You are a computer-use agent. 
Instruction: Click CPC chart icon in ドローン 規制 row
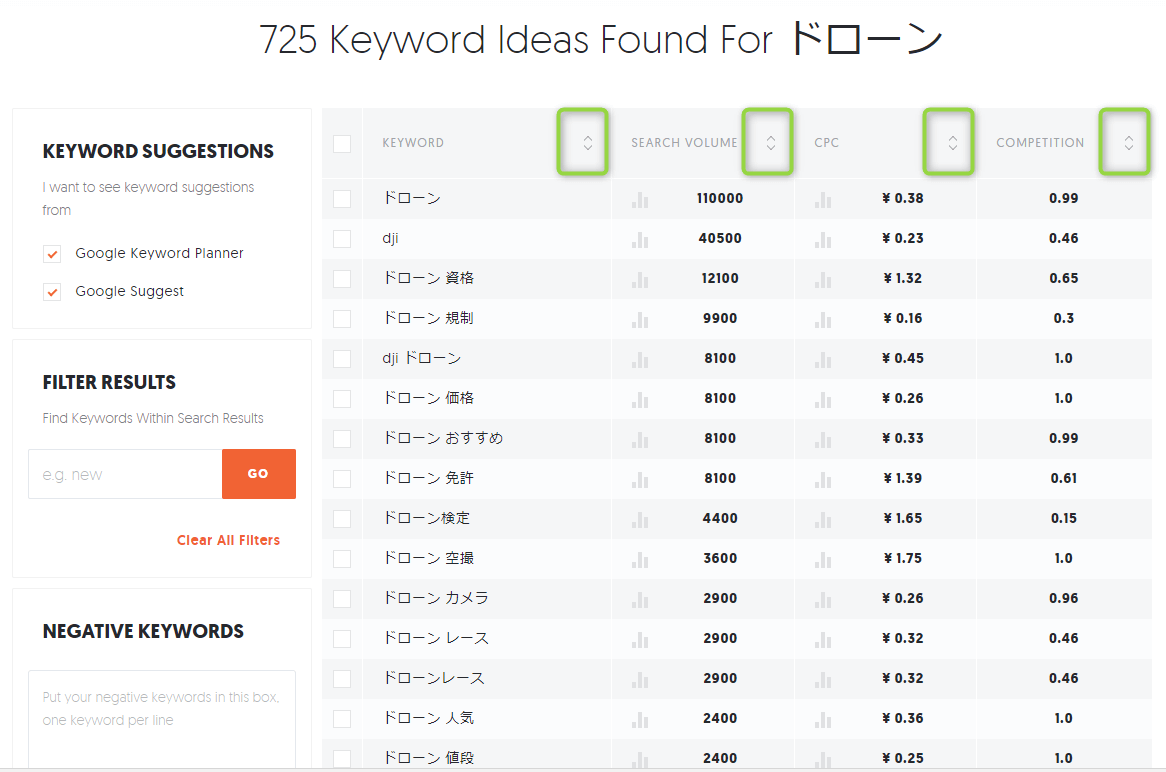[x=823, y=320]
